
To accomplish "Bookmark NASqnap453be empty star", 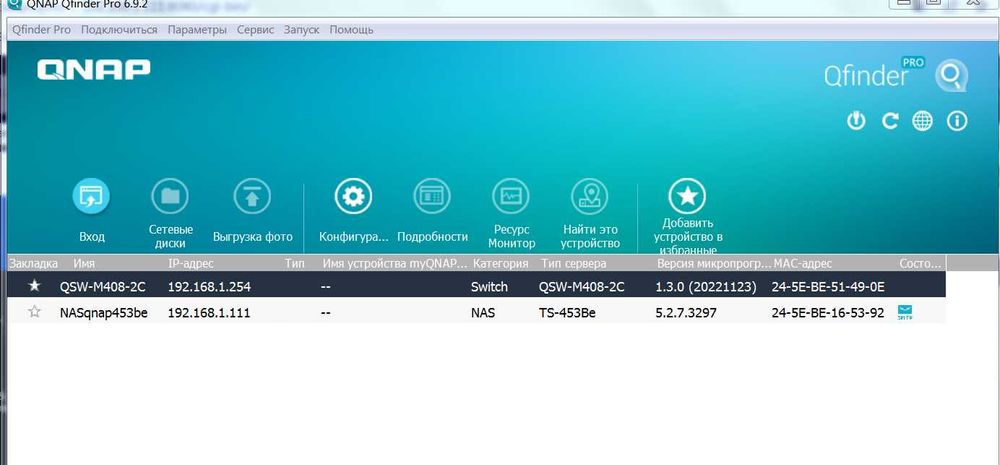I will click(34, 312).
